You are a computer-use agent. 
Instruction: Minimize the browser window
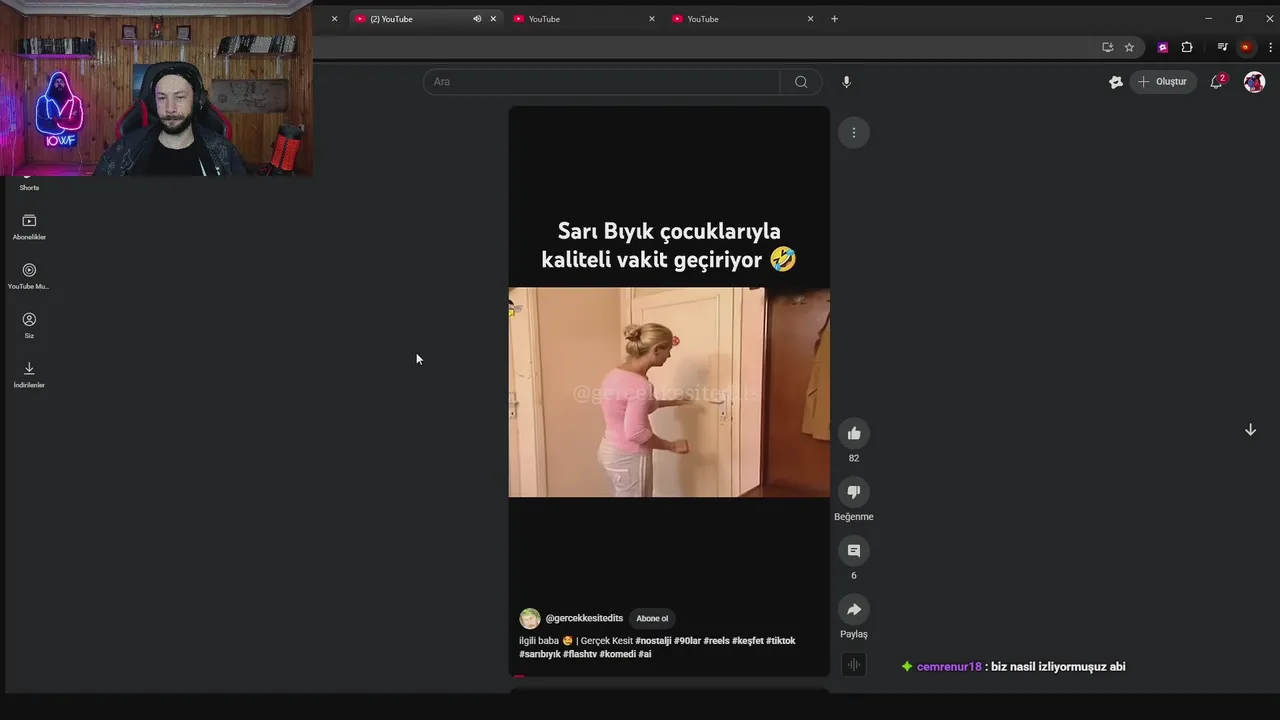click(1208, 19)
